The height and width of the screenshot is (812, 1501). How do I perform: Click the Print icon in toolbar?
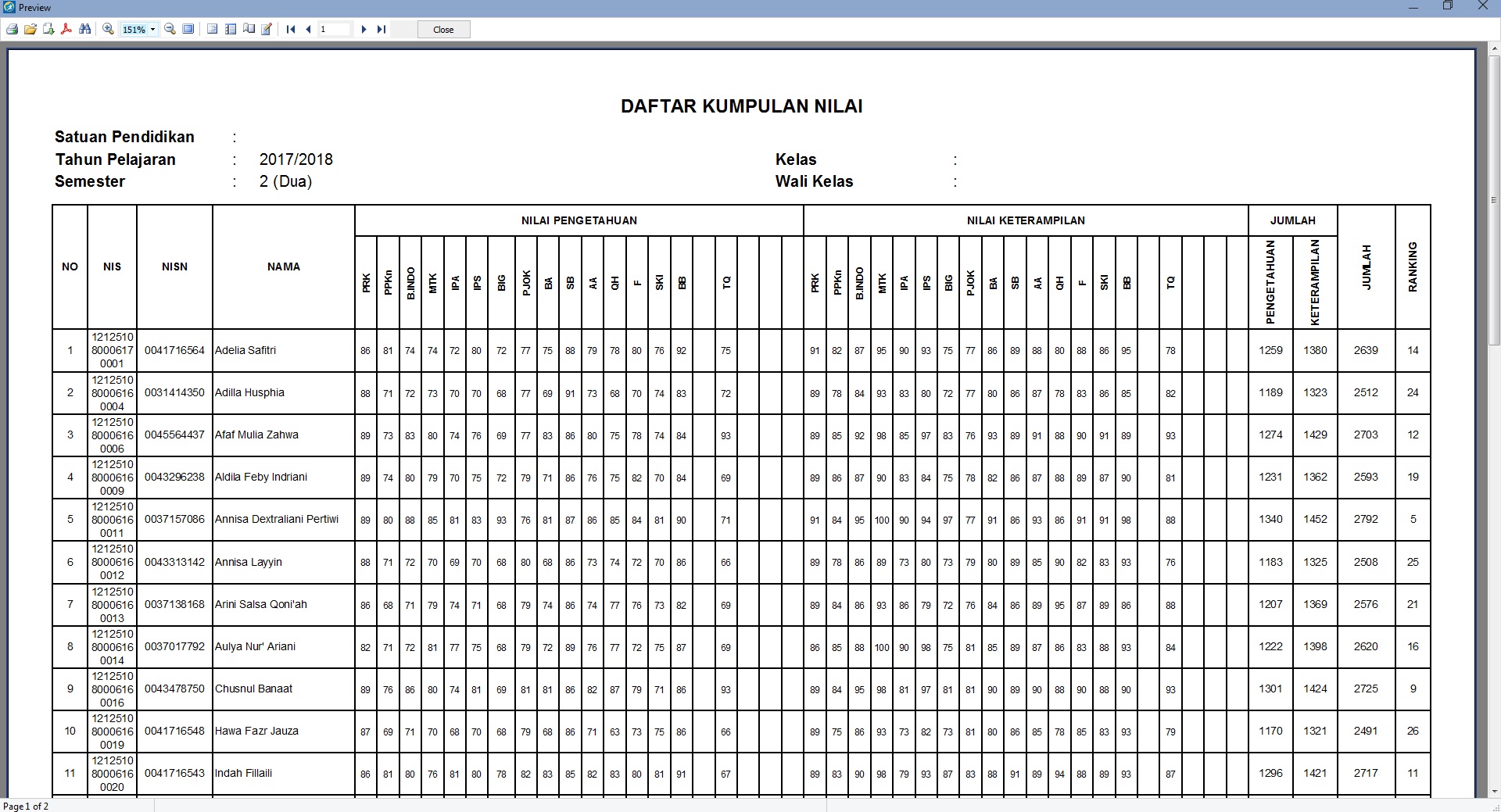click(12, 30)
